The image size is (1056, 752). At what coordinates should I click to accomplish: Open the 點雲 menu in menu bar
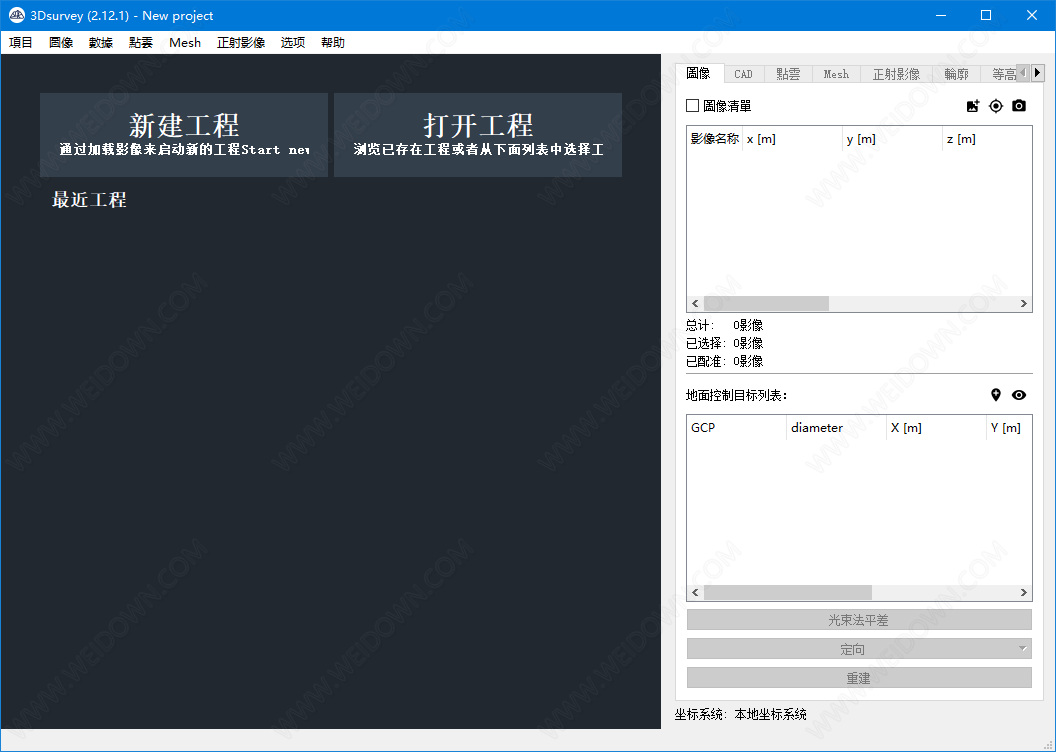point(141,42)
